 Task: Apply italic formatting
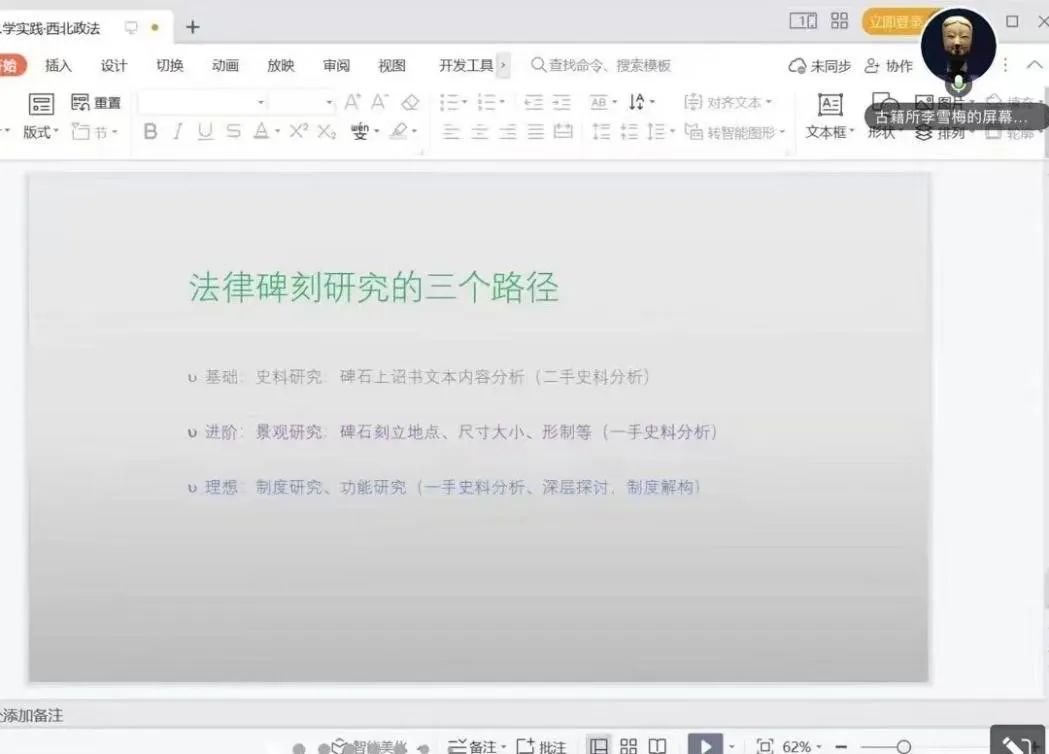click(x=178, y=132)
